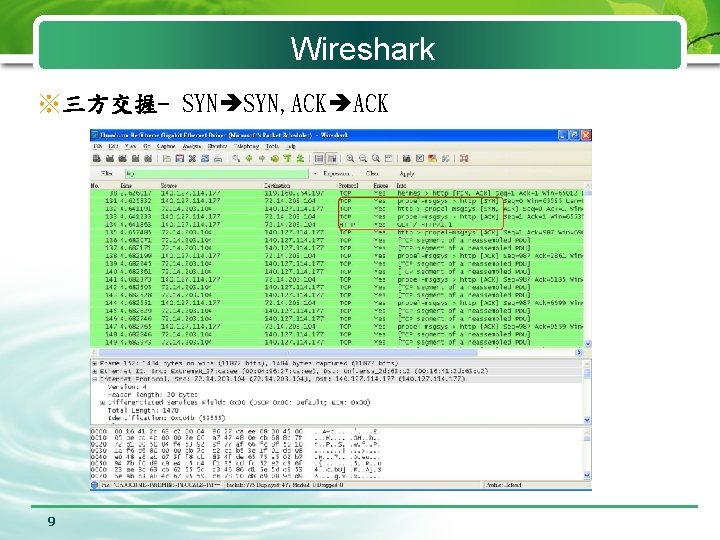The width and height of the screenshot is (720, 540).
Task: Expand the Frame 132 tree node
Action: click(95, 363)
